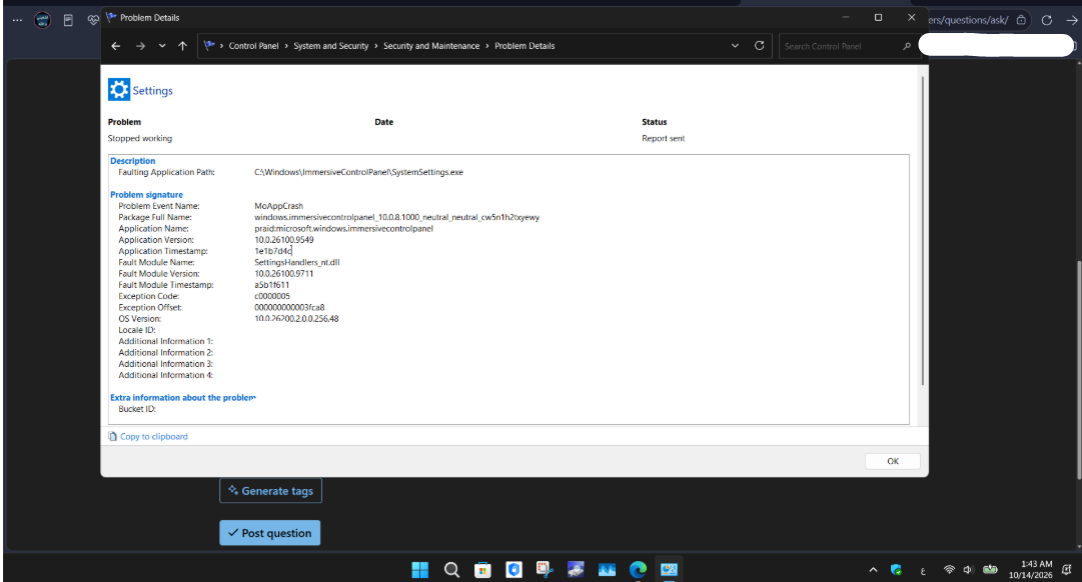The width and height of the screenshot is (1082, 582).
Task: Expand the address bar history dropdown
Action: point(735,46)
